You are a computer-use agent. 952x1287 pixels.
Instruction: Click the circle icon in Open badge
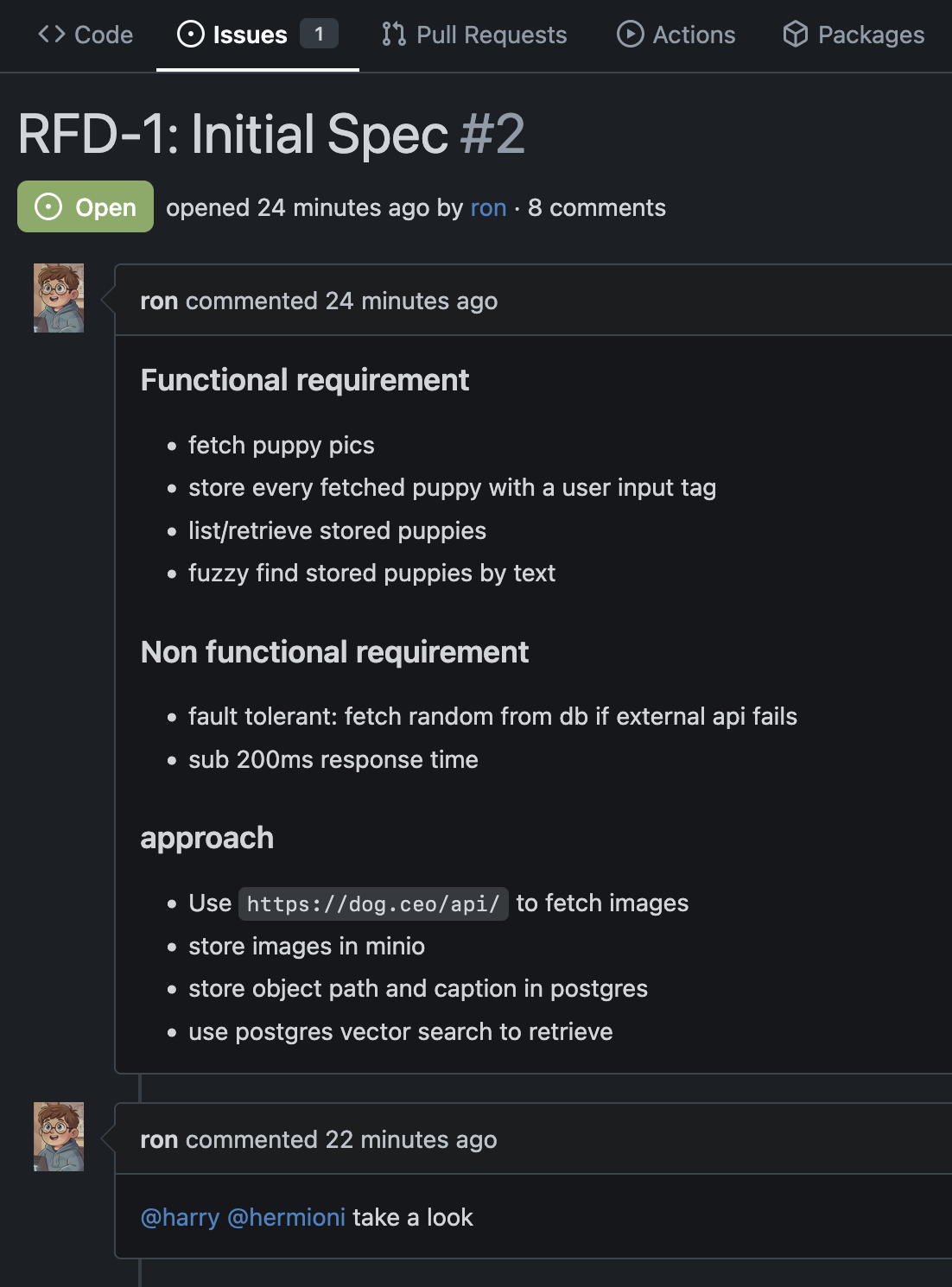click(x=48, y=207)
